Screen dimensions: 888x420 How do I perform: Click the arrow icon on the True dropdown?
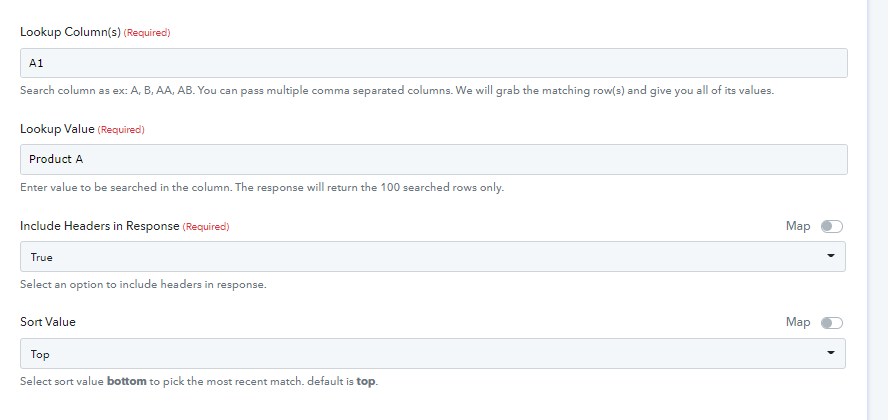point(830,256)
